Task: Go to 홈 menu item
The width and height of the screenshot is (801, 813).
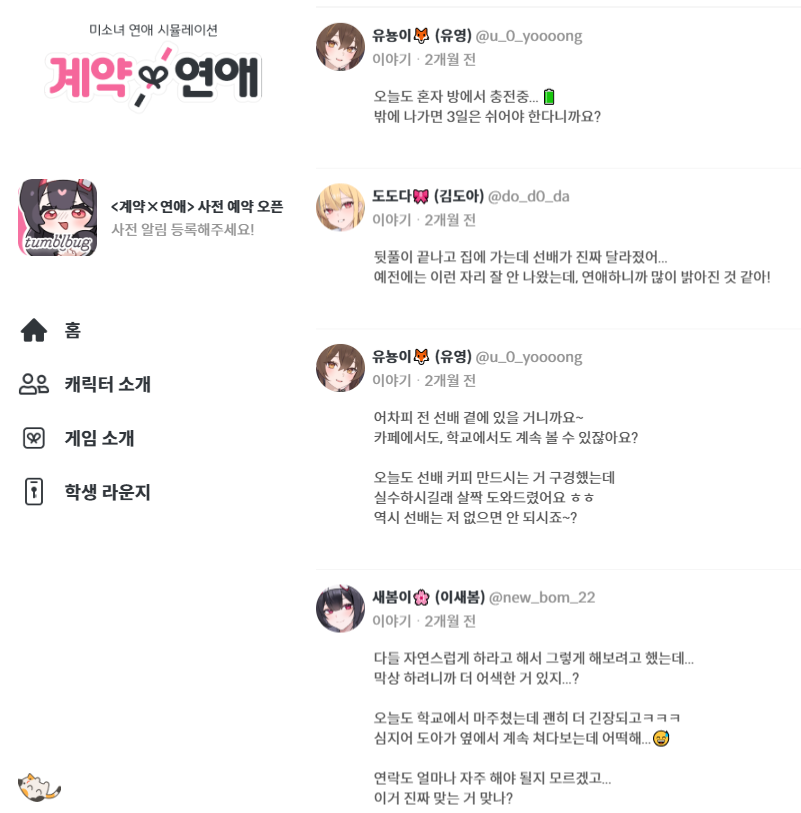Action: tap(73, 330)
